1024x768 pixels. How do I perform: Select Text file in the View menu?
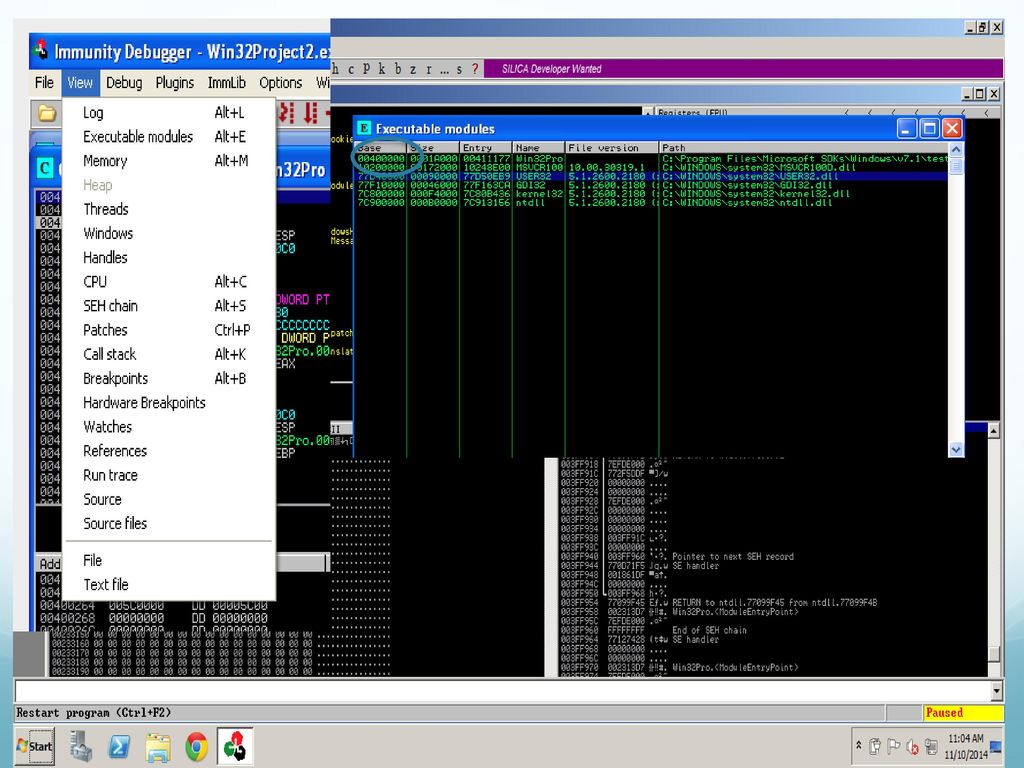[x=168, y=584]
